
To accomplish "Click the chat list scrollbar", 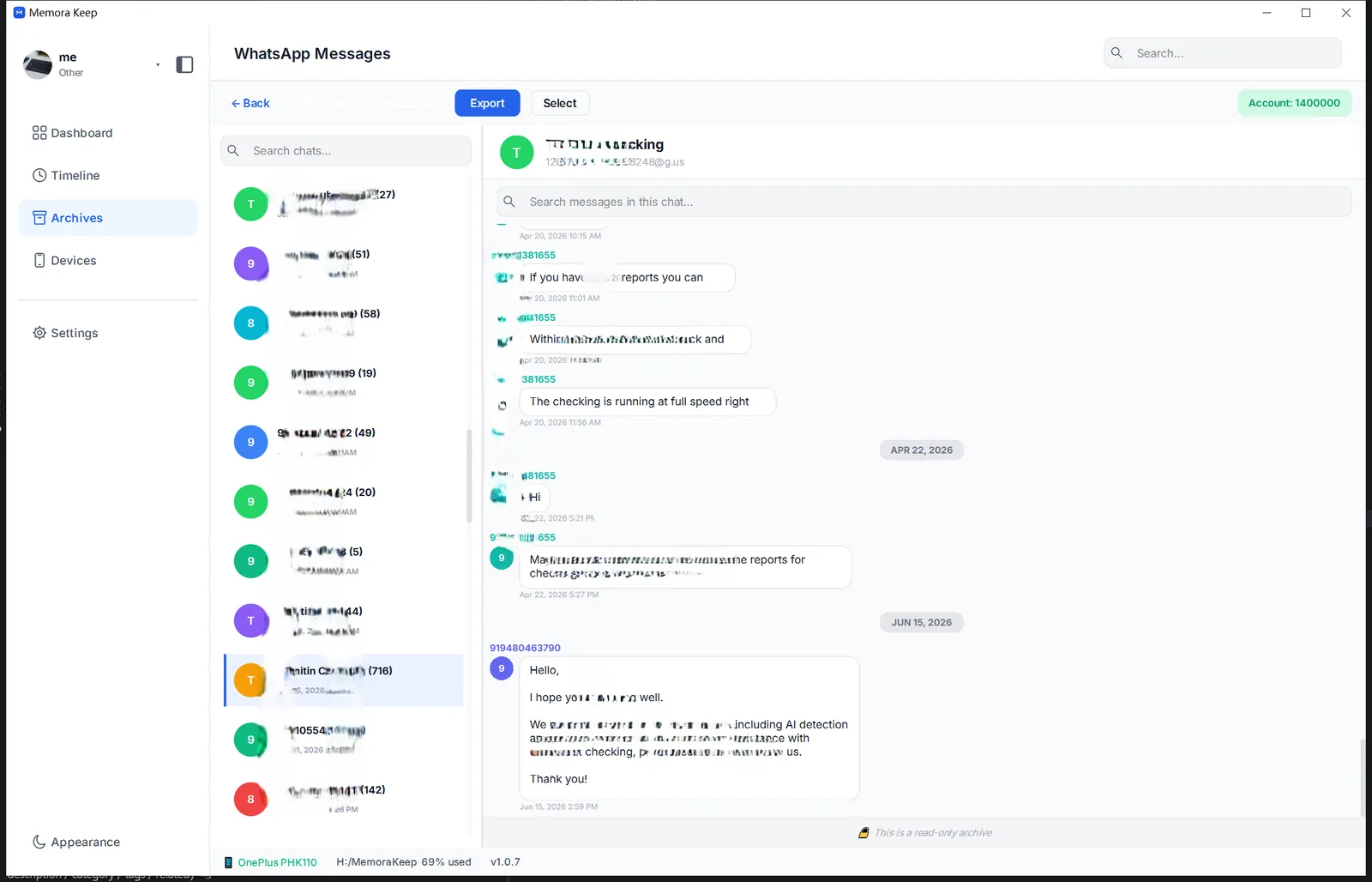I will 469,476.
